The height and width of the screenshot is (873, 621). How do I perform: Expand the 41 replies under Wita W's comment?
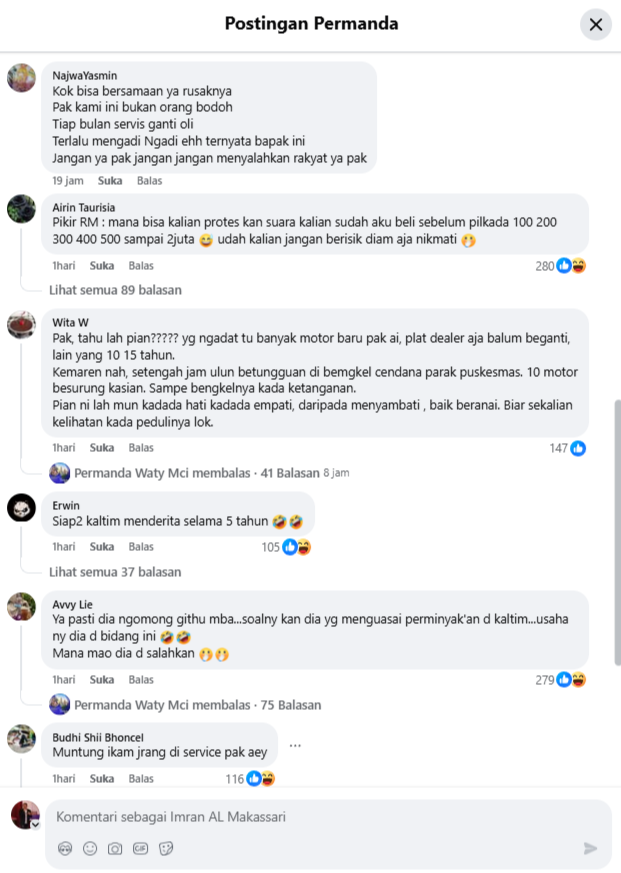click(x=197, y=473)
